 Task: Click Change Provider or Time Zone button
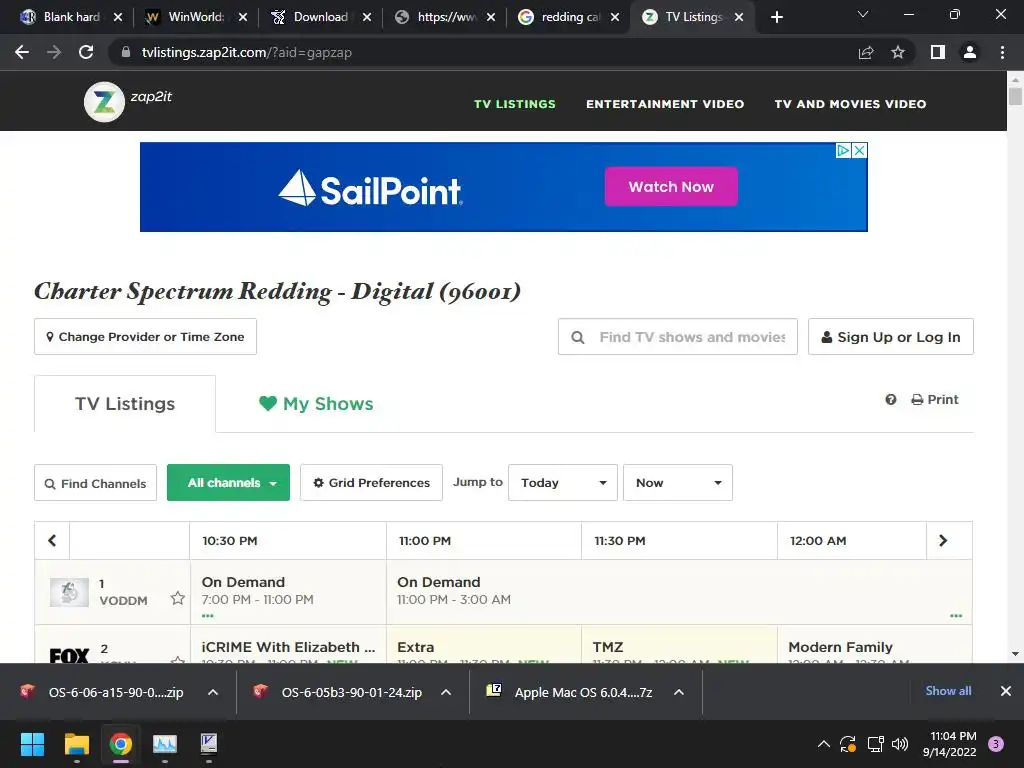pos(145,336)
